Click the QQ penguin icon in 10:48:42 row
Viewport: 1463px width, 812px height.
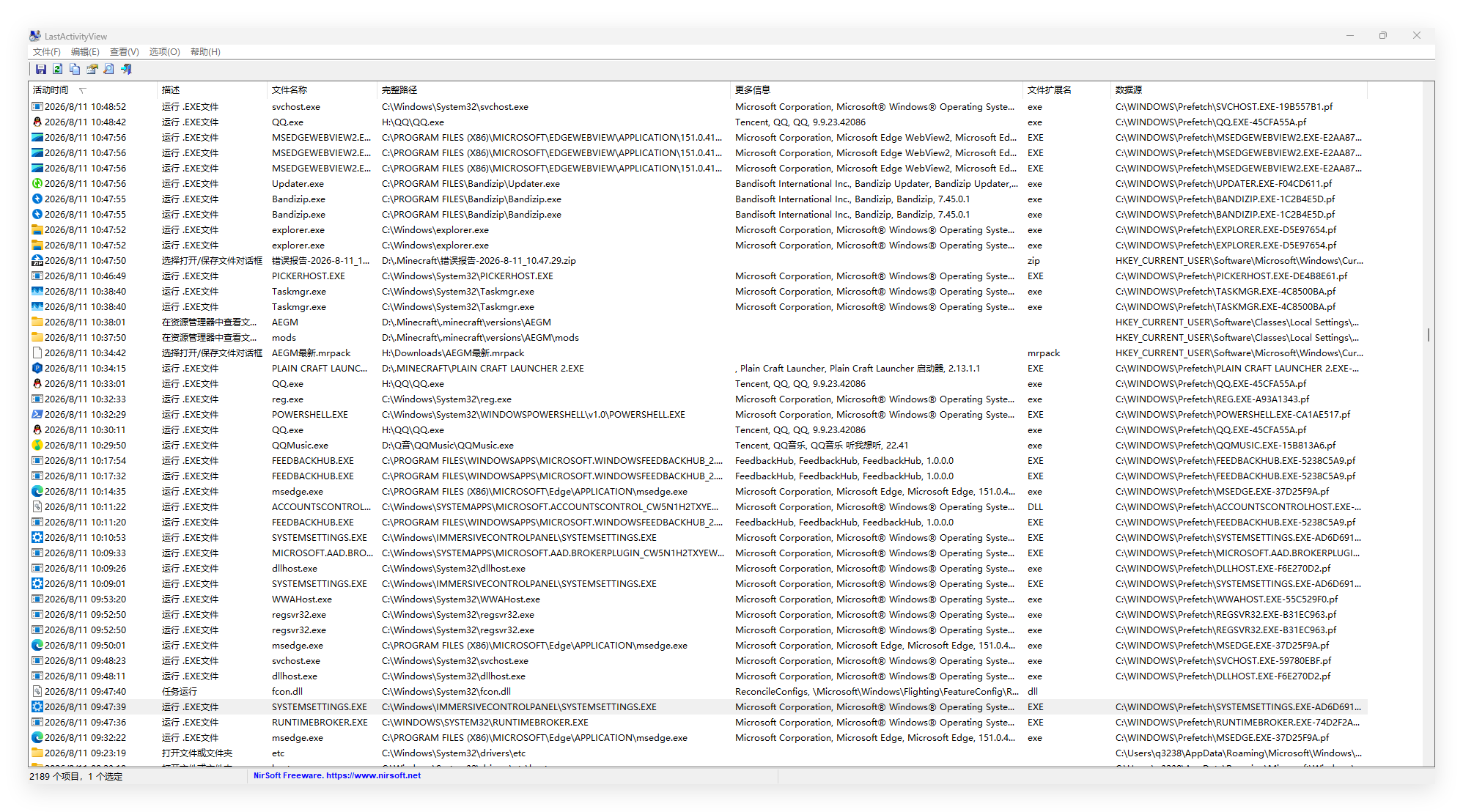click(37, 122)
